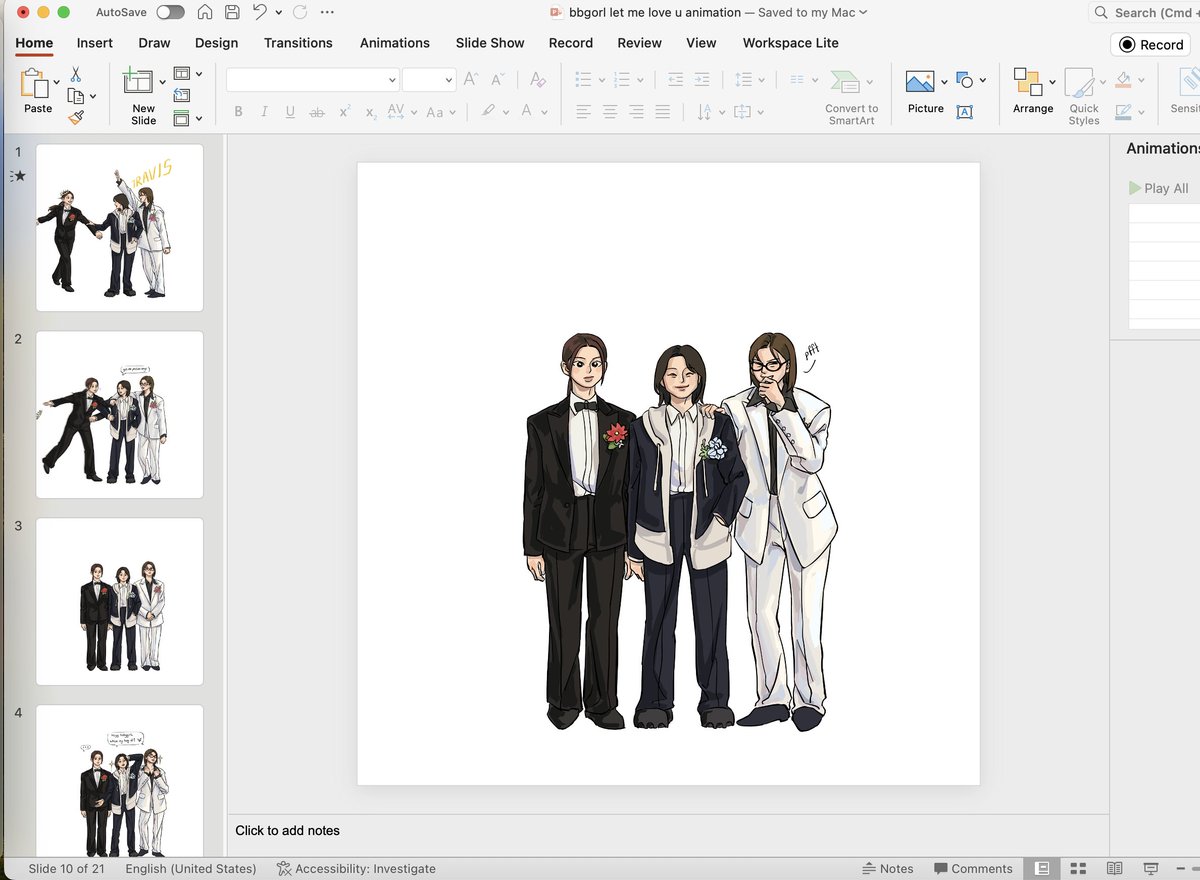Image resolution: width=1200 pixels, height=880 pixels.
Task: Open the Comments pane button
Action: tap(972, 868)
